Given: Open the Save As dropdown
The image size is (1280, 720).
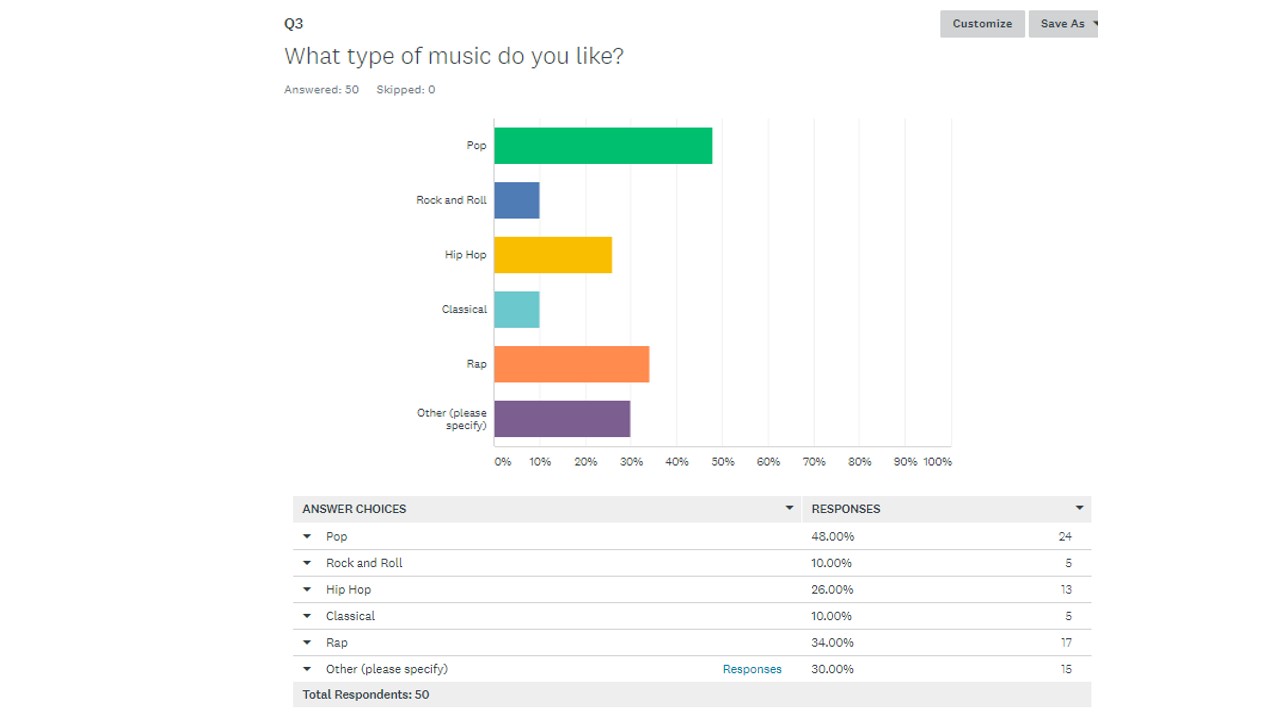Looking at the screenshot, I should point(1063,24).
